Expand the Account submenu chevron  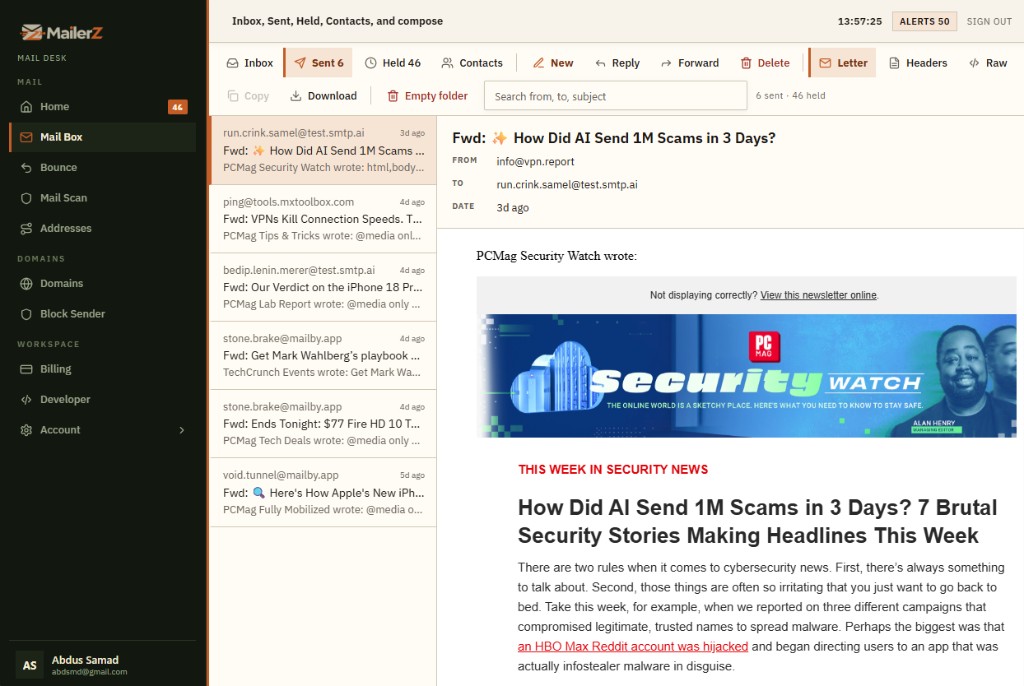coord(182,430)
